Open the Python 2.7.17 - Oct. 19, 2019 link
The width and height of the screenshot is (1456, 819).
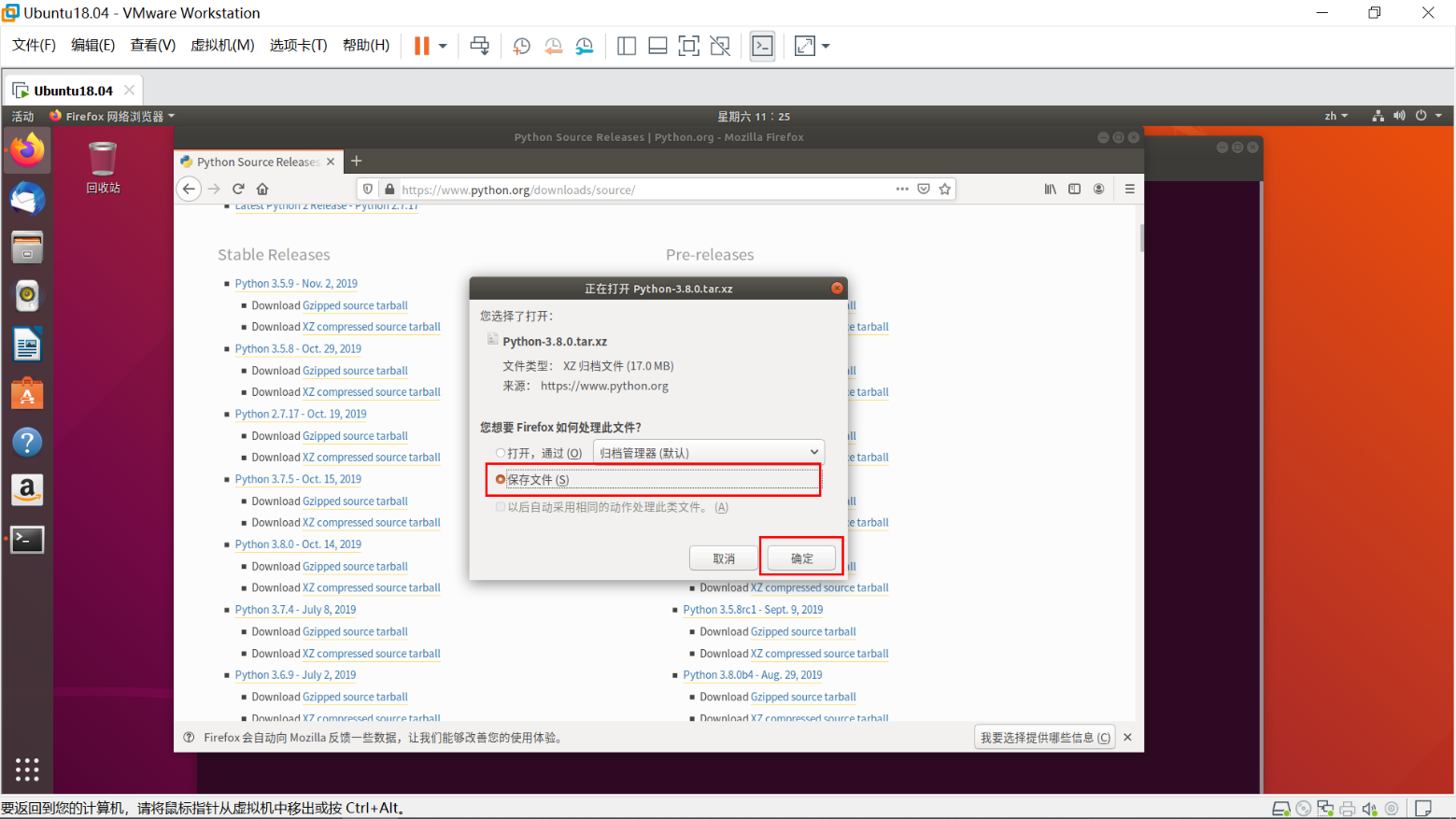click(x=301, y=414)
